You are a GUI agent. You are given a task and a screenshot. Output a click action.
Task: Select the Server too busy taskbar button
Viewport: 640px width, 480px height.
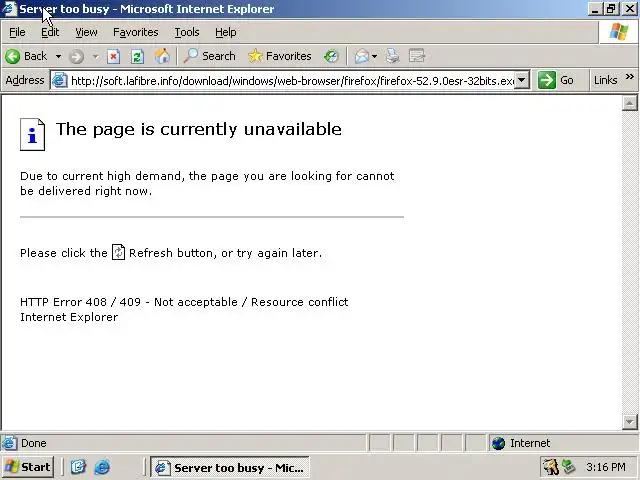(x=230, y=467)
